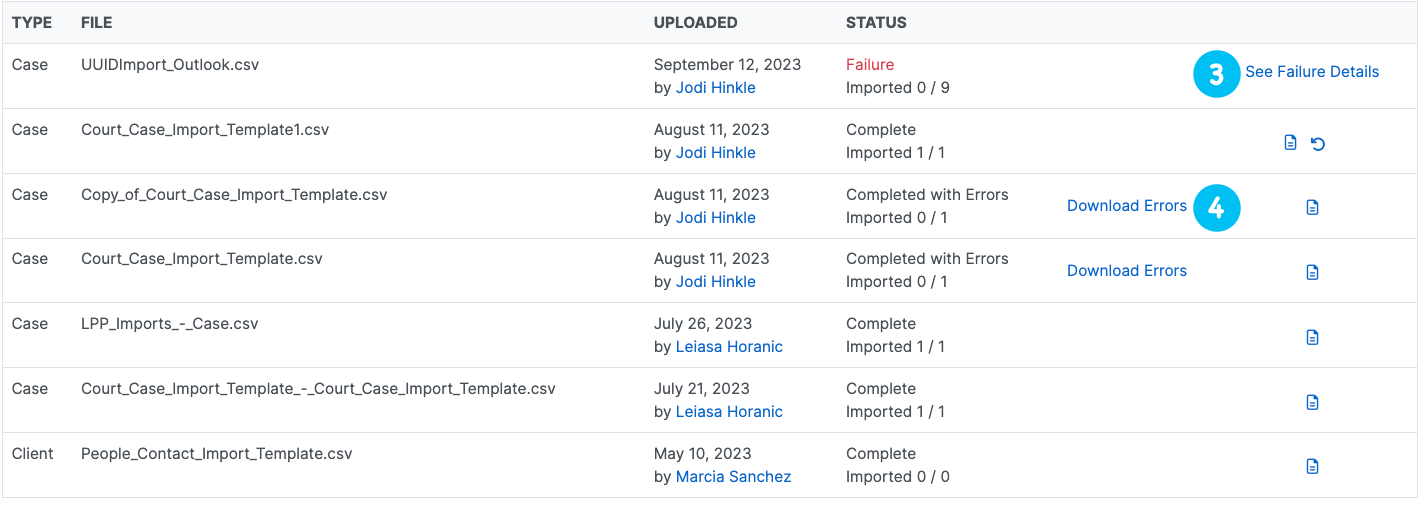Click the UPLOADED column header
This screenshot has width=1424, height=505.
(695, 23)
